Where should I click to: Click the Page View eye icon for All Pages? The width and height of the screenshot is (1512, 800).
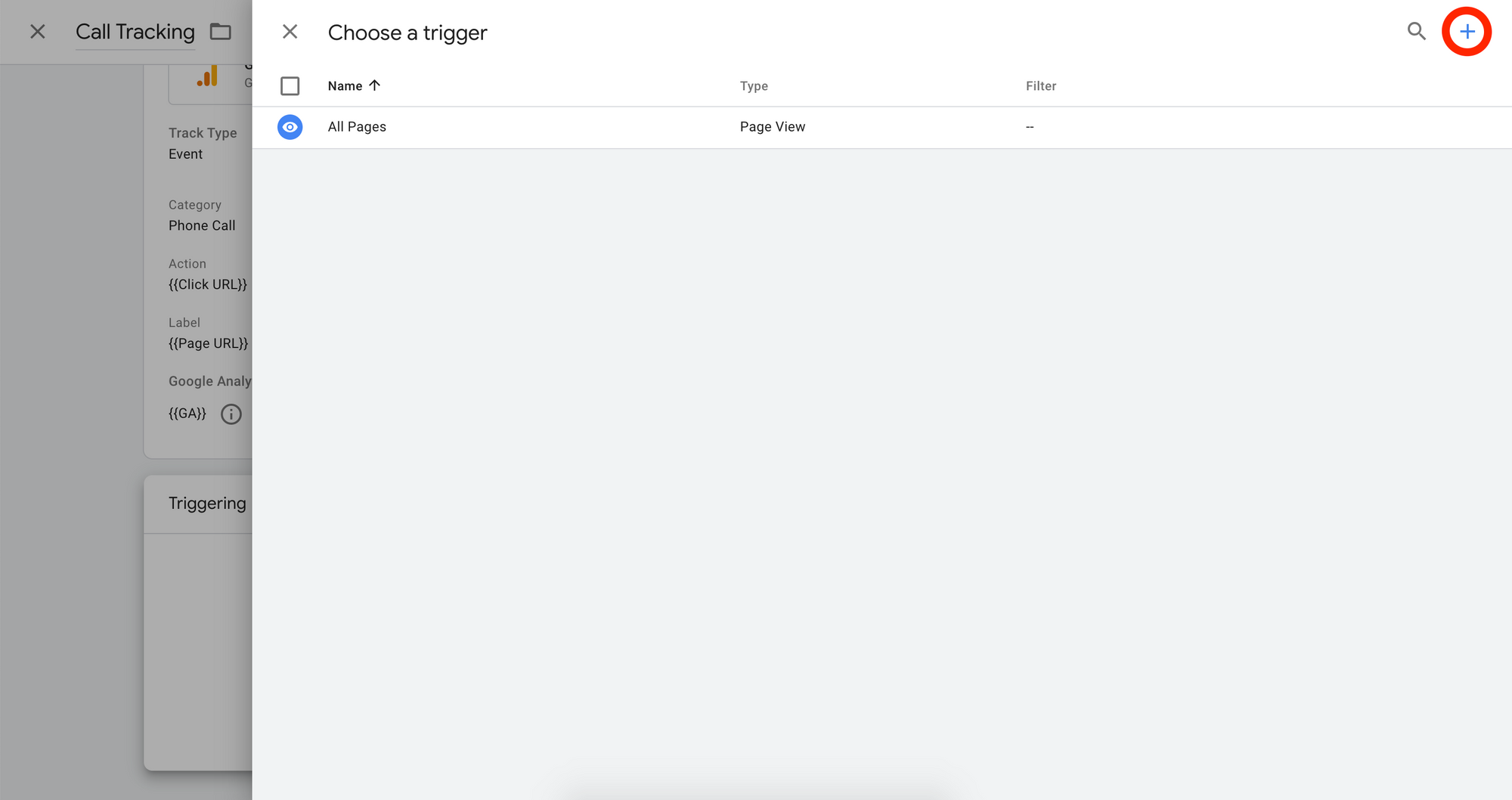coord(290,127)
